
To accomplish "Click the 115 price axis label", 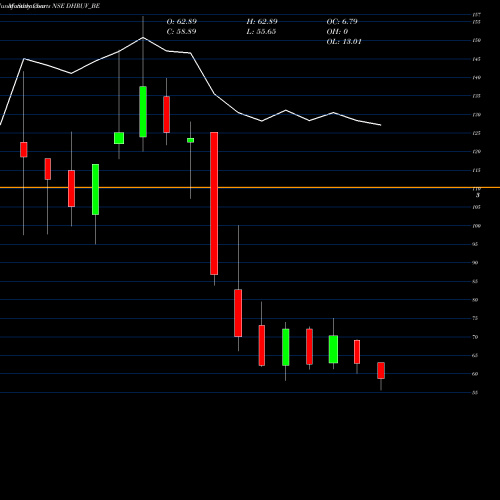I will 477,170.
